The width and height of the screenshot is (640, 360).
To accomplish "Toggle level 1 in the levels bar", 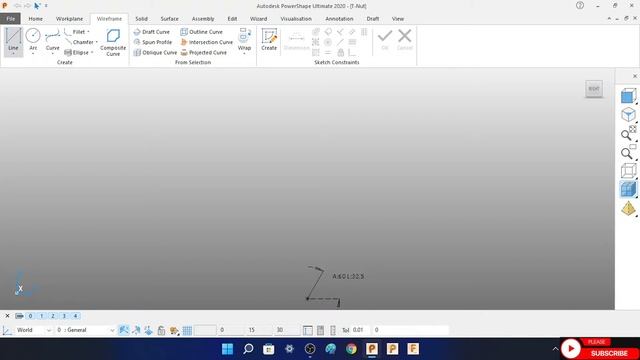I will coord(42,316).
